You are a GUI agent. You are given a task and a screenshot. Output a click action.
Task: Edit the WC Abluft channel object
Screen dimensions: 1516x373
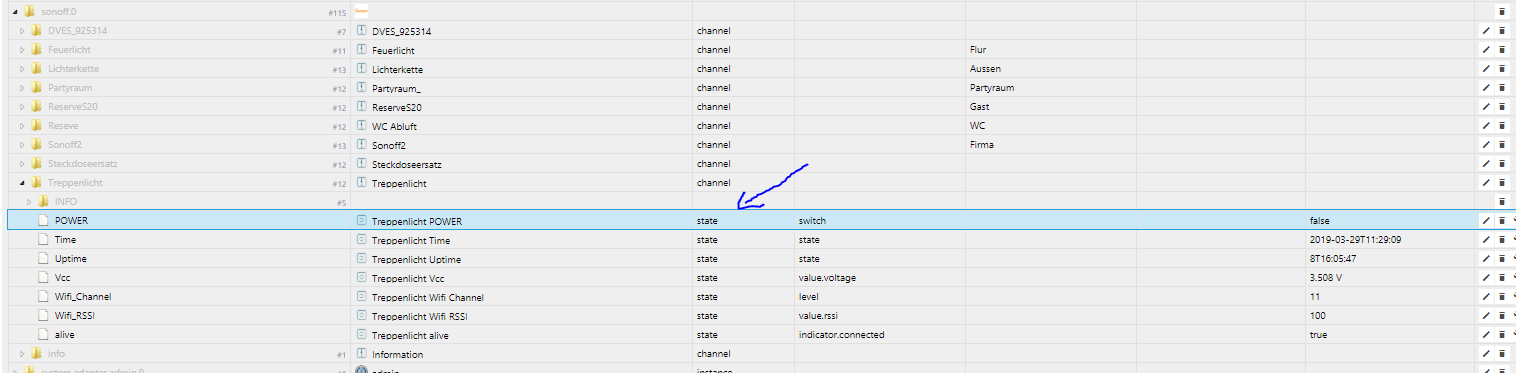pos(1486,126)
